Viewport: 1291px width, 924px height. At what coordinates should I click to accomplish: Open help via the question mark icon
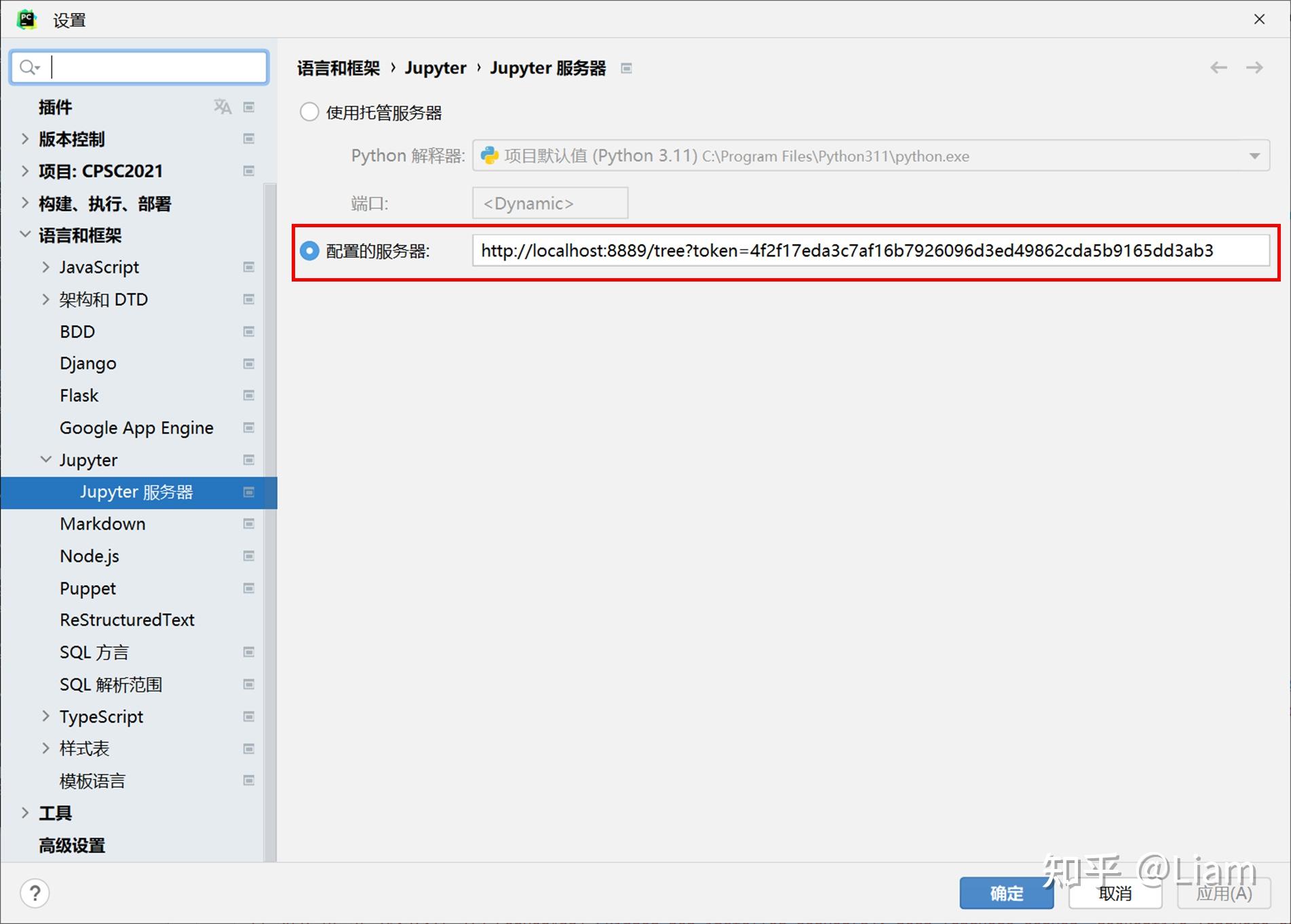coord(35,893)
